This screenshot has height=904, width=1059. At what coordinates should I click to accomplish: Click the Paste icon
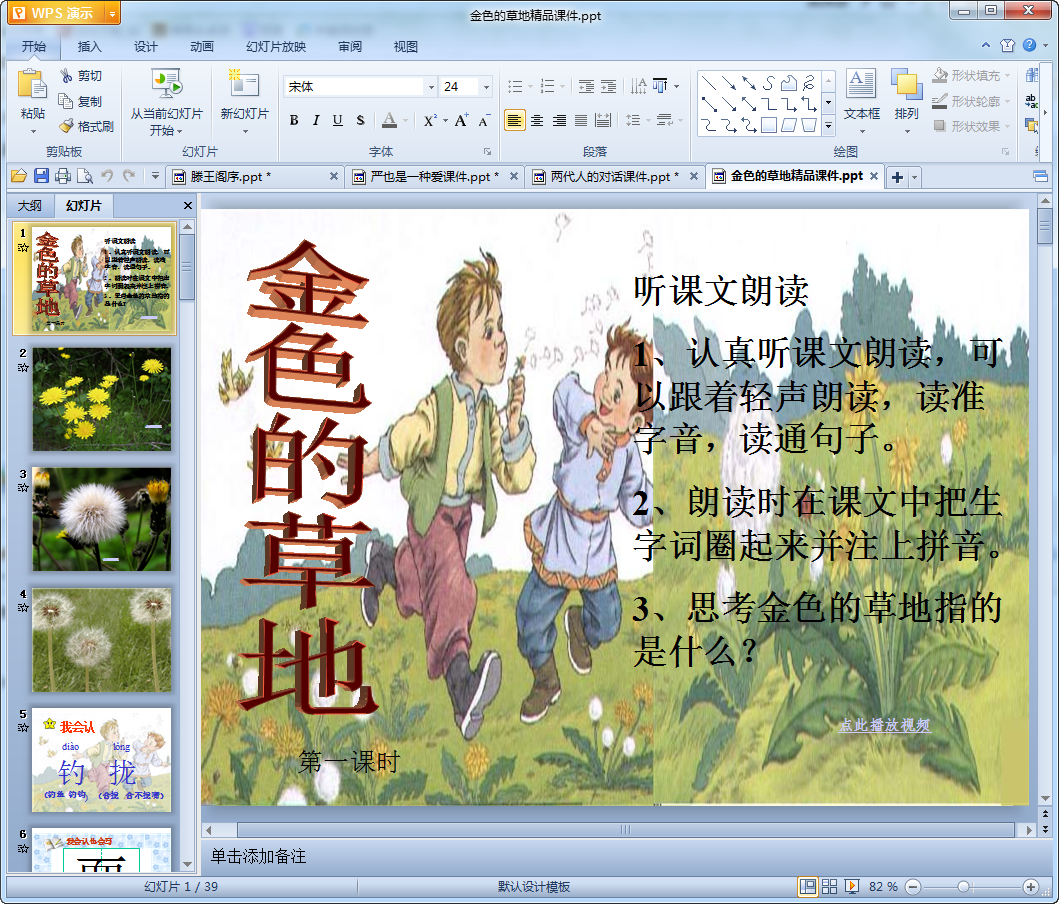pos(32,86)
